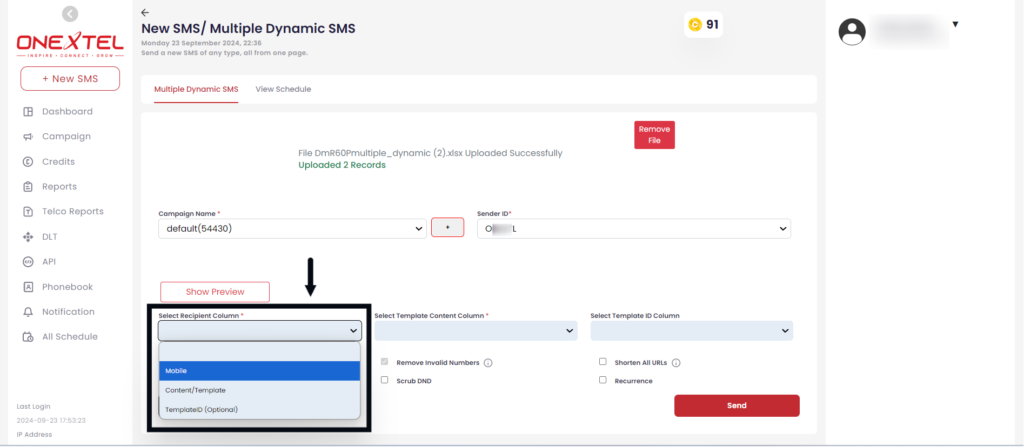This screenshot has height=447, width=1024.
Task: Open Select Template ID Column dropdown
Action: point(692,331)
